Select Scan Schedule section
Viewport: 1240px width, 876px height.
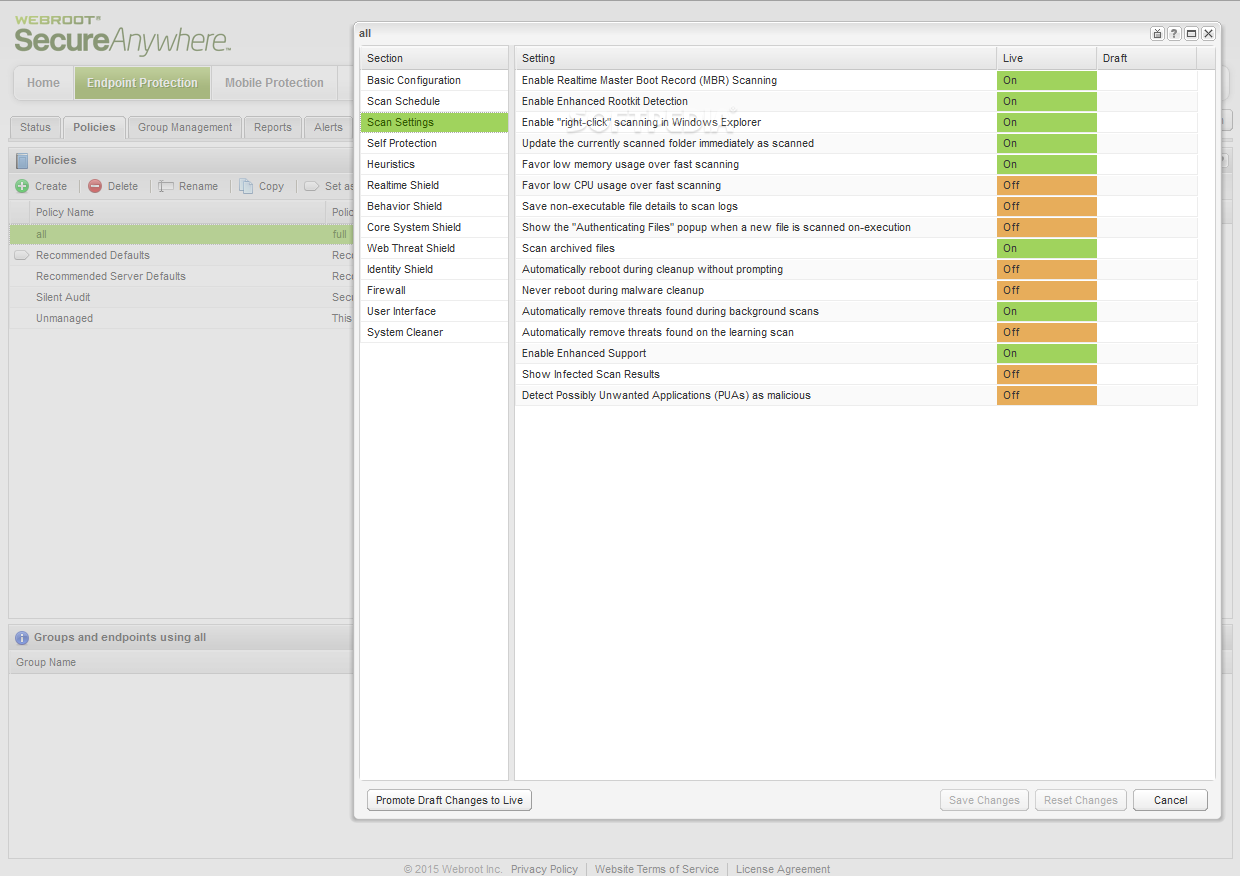pos(434,101)
